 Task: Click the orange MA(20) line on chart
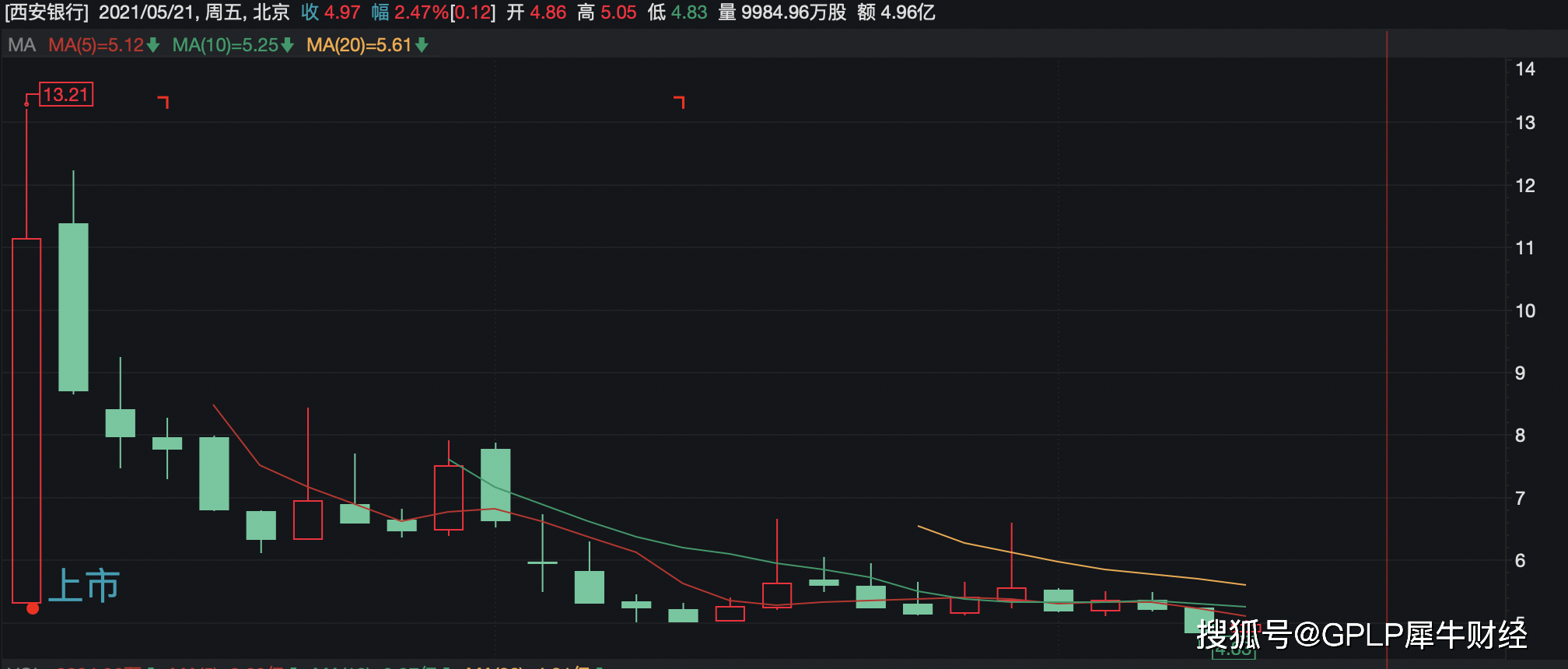pos(1081,566)
